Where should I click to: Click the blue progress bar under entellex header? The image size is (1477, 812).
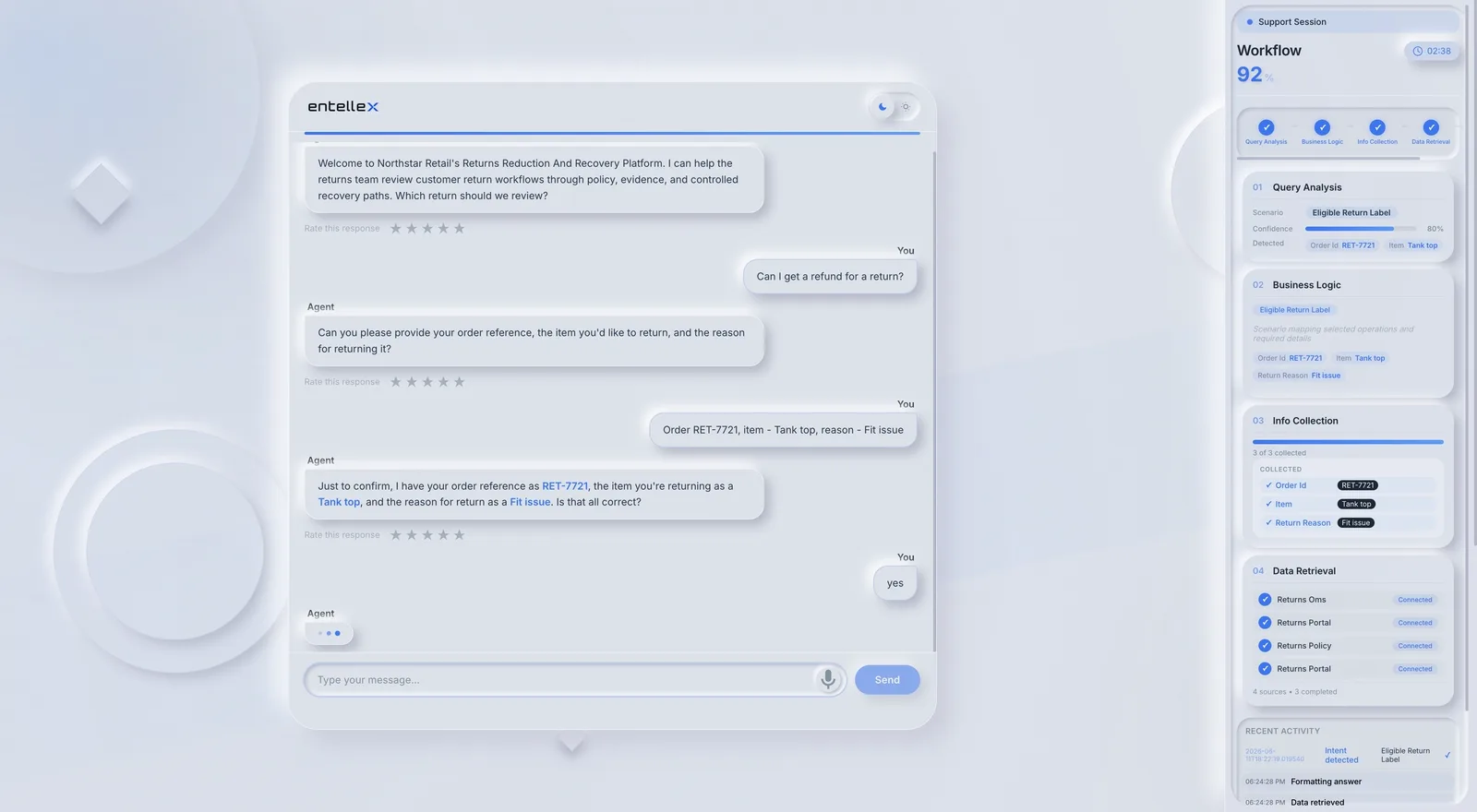tap(612, 134)
